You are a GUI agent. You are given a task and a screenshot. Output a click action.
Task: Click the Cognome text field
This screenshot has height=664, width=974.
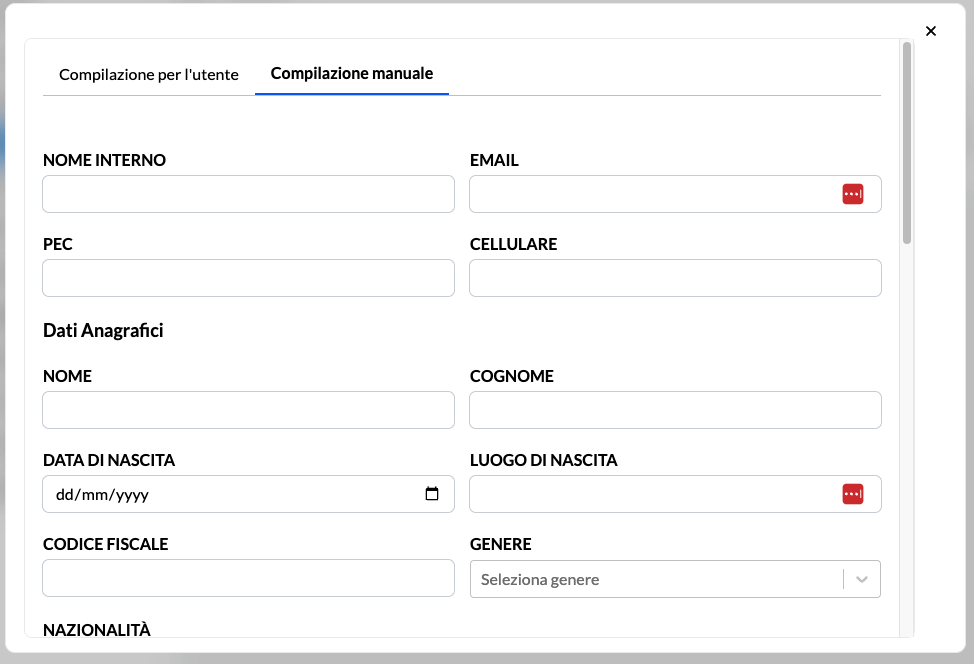[x=675, y=410]
